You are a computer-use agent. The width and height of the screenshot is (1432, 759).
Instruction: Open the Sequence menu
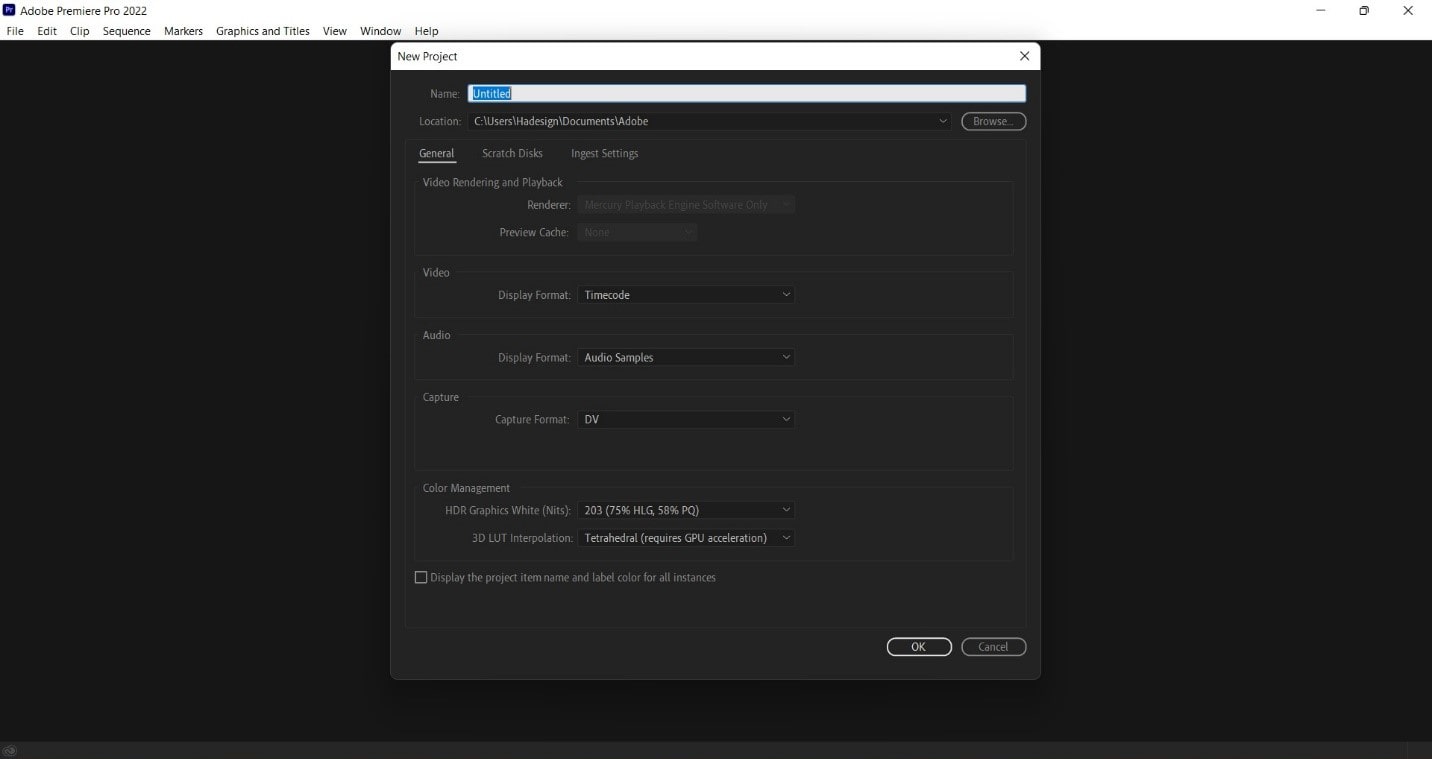point(127,31)
